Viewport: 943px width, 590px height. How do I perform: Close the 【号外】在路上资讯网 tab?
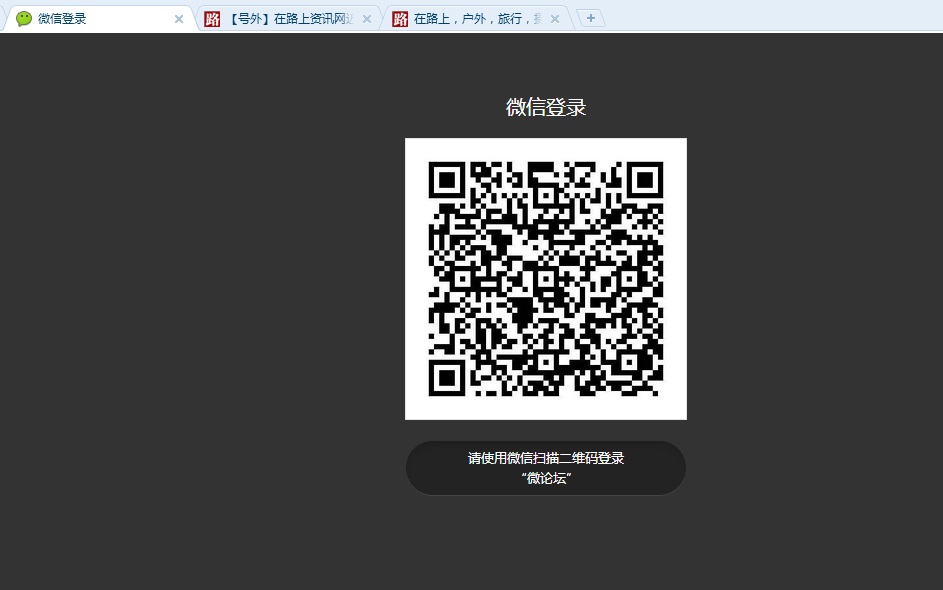pos(367,19)
